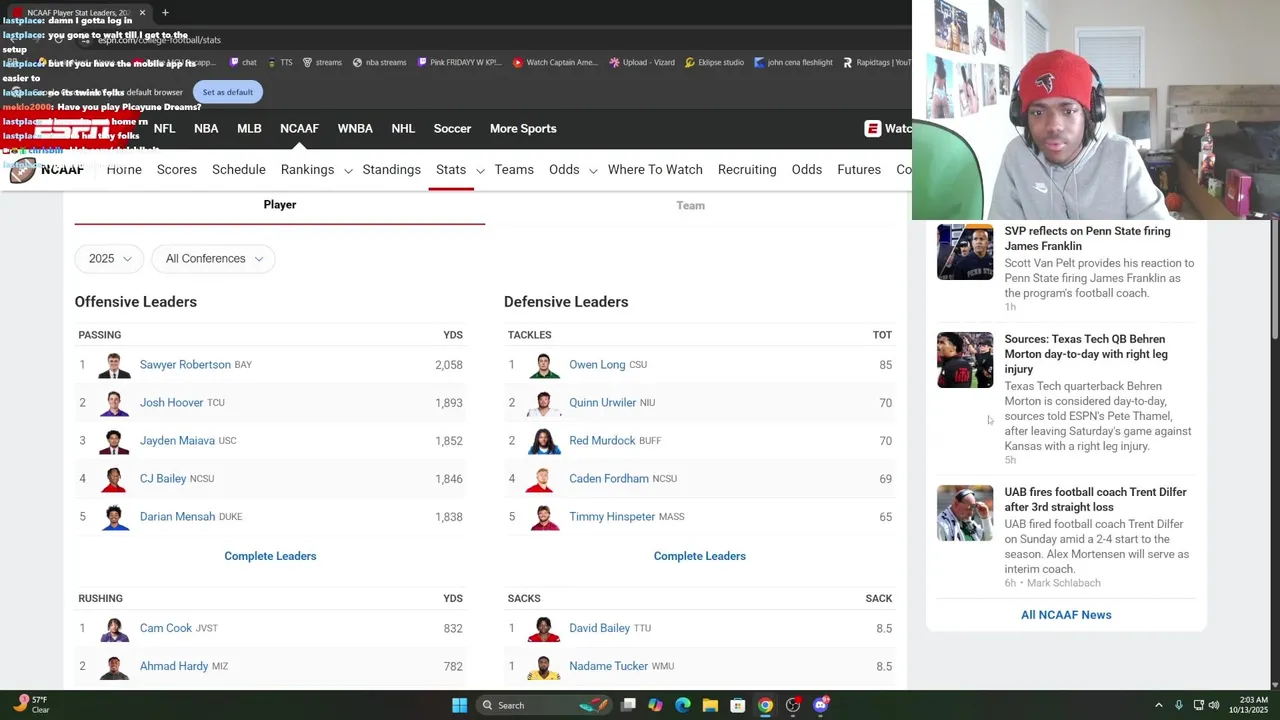Screen dimensions: 1280x720
Task: Click the microphone tray icon
Action: [x=1179, y=705]
